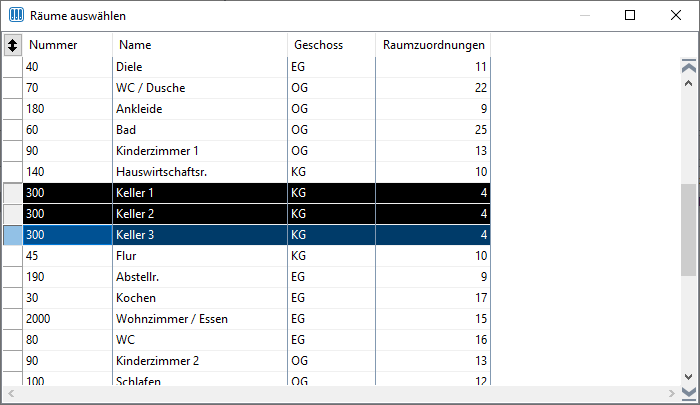Click the vertical scrollbar up arrow
Viewport: 700px width, 405px height.
click(x=689, y=83)
